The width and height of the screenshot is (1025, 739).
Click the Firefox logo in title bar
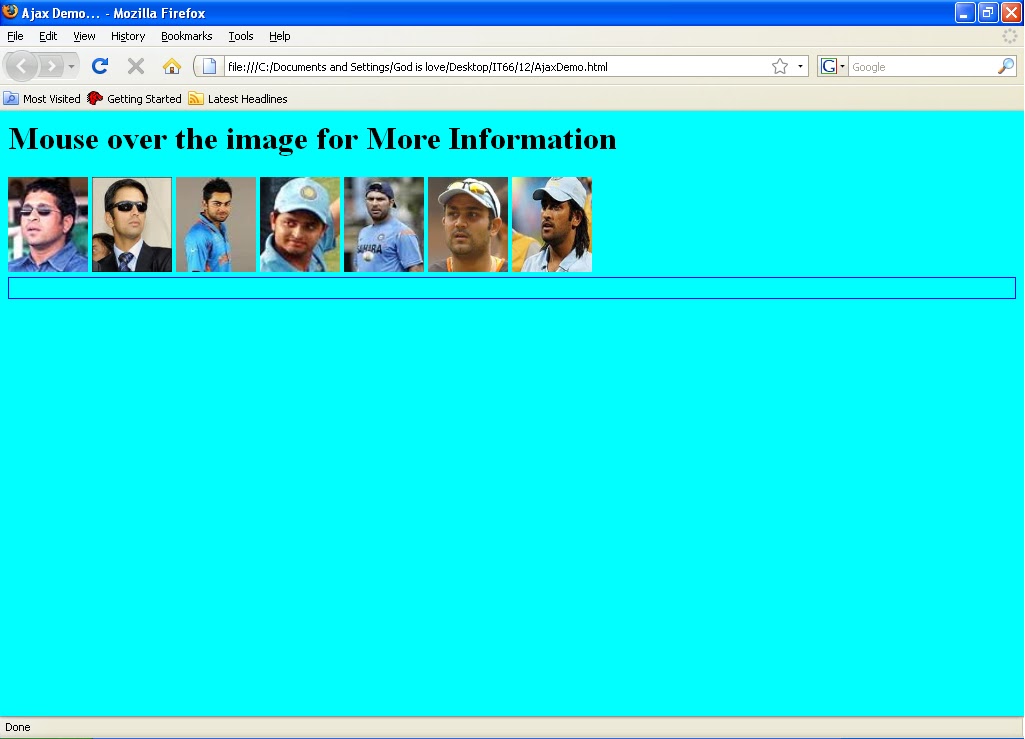[x=10, y=12]
